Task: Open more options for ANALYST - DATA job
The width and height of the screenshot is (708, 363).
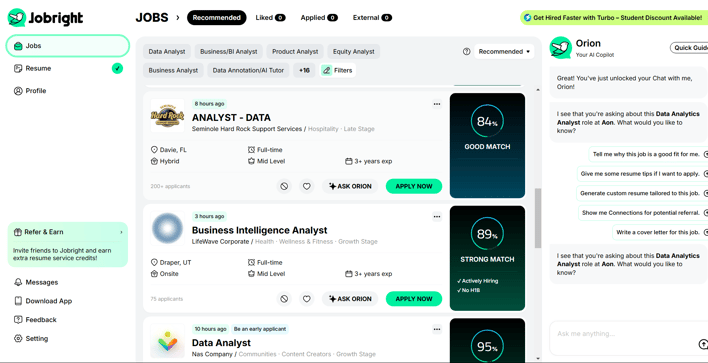Action: [437, 104]
